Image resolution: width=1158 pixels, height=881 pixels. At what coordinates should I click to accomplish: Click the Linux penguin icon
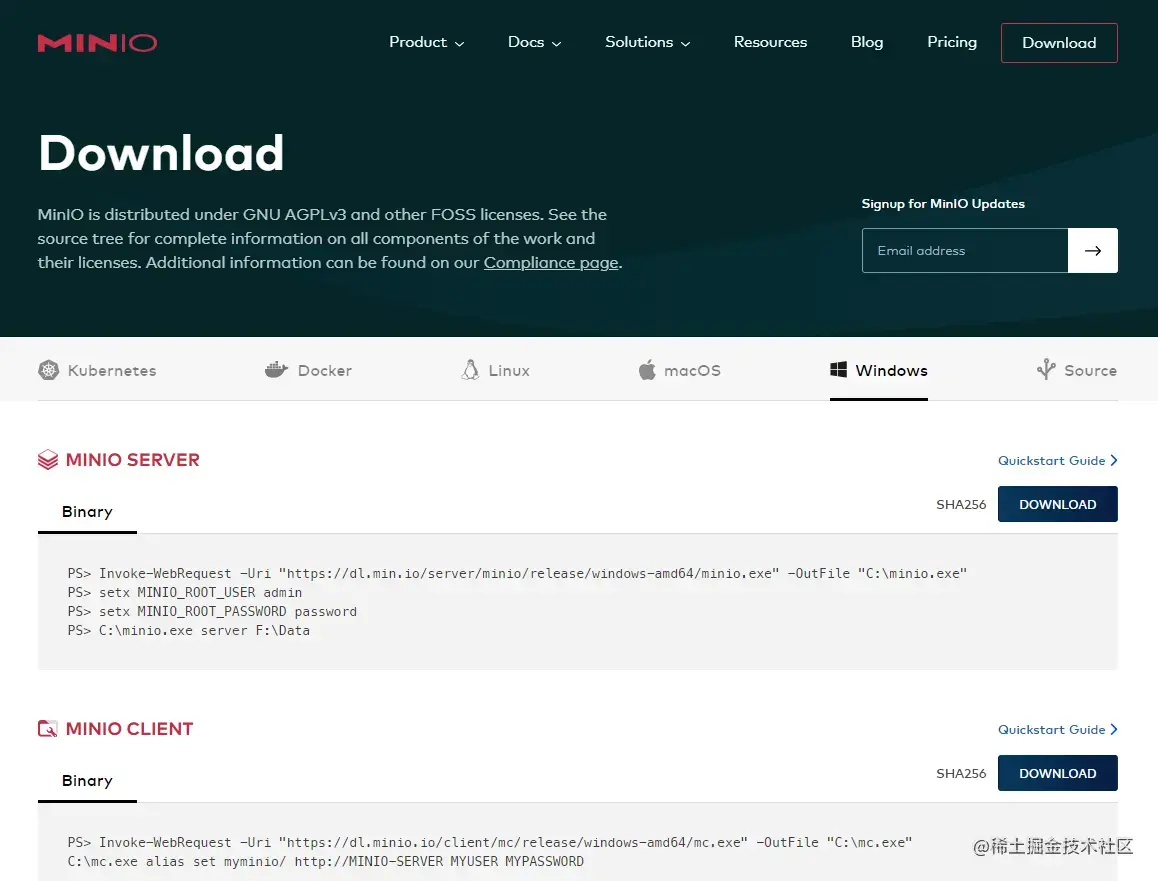470,370
